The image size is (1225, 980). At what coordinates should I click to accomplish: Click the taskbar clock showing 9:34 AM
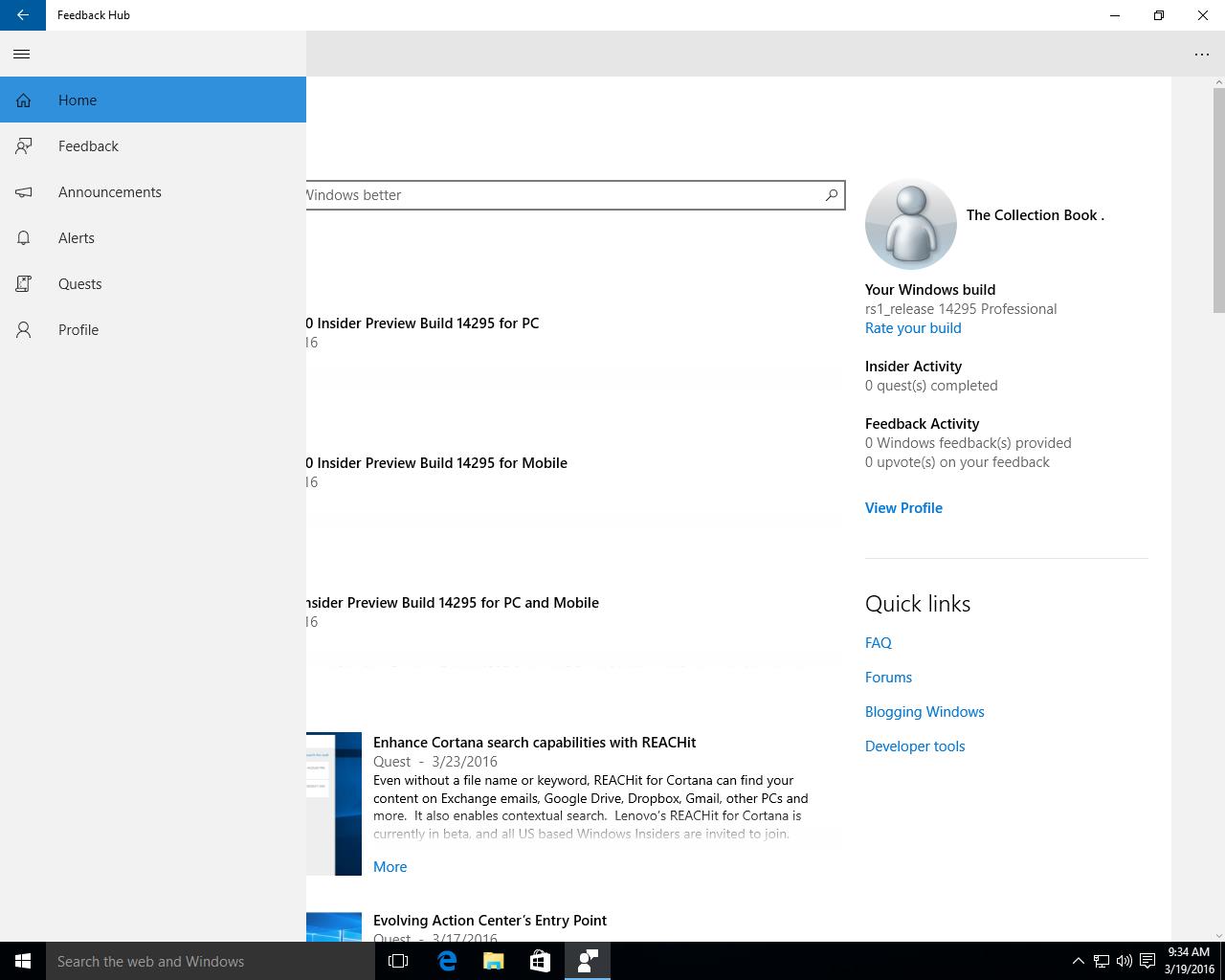(1190, 961)
